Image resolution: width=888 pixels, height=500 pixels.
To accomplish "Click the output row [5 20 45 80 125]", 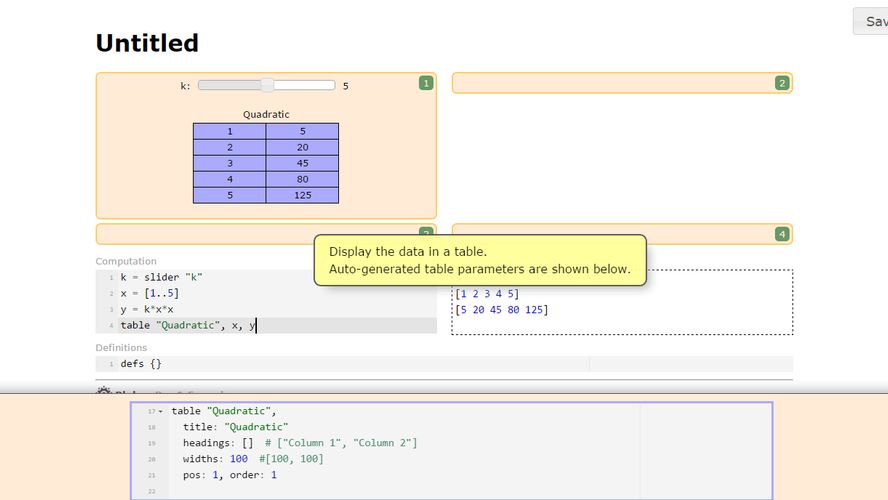I will click(501, 309).
